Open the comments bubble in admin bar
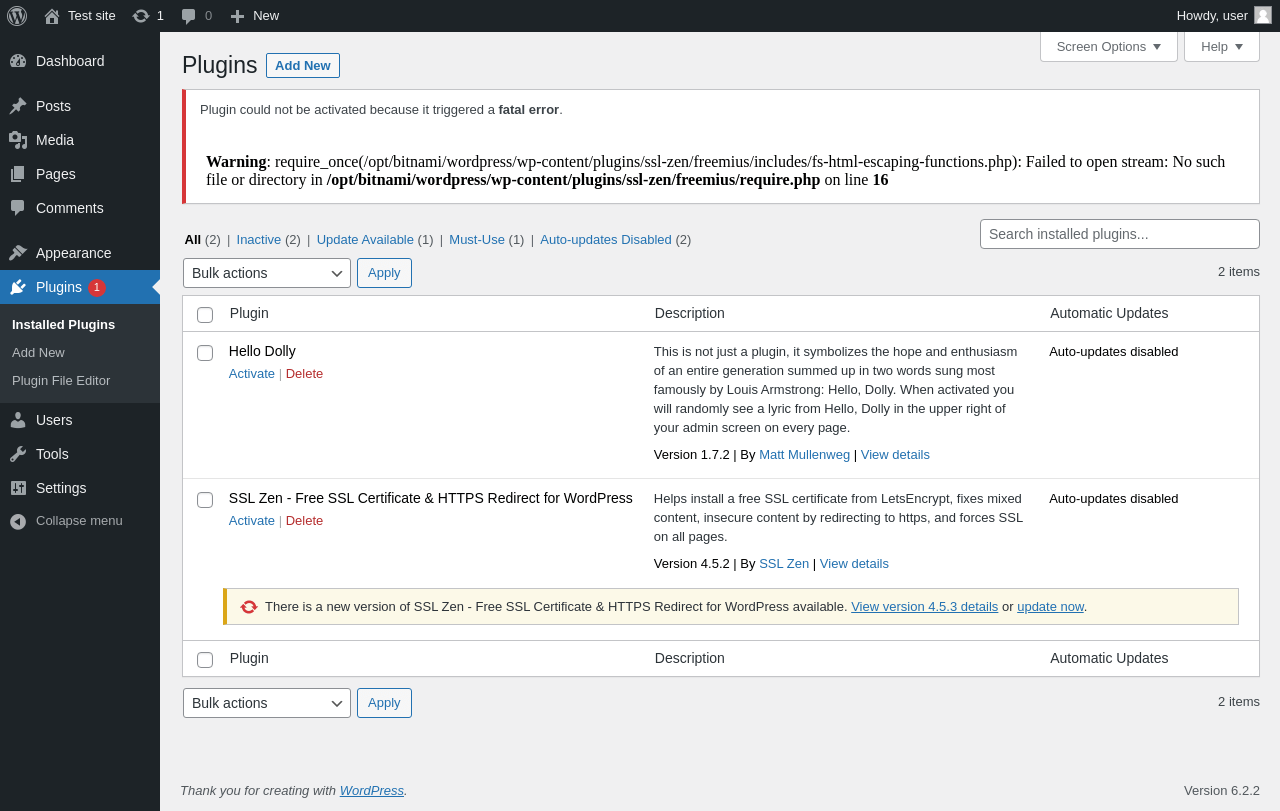The image size is (1280, 811). point(188,16)
